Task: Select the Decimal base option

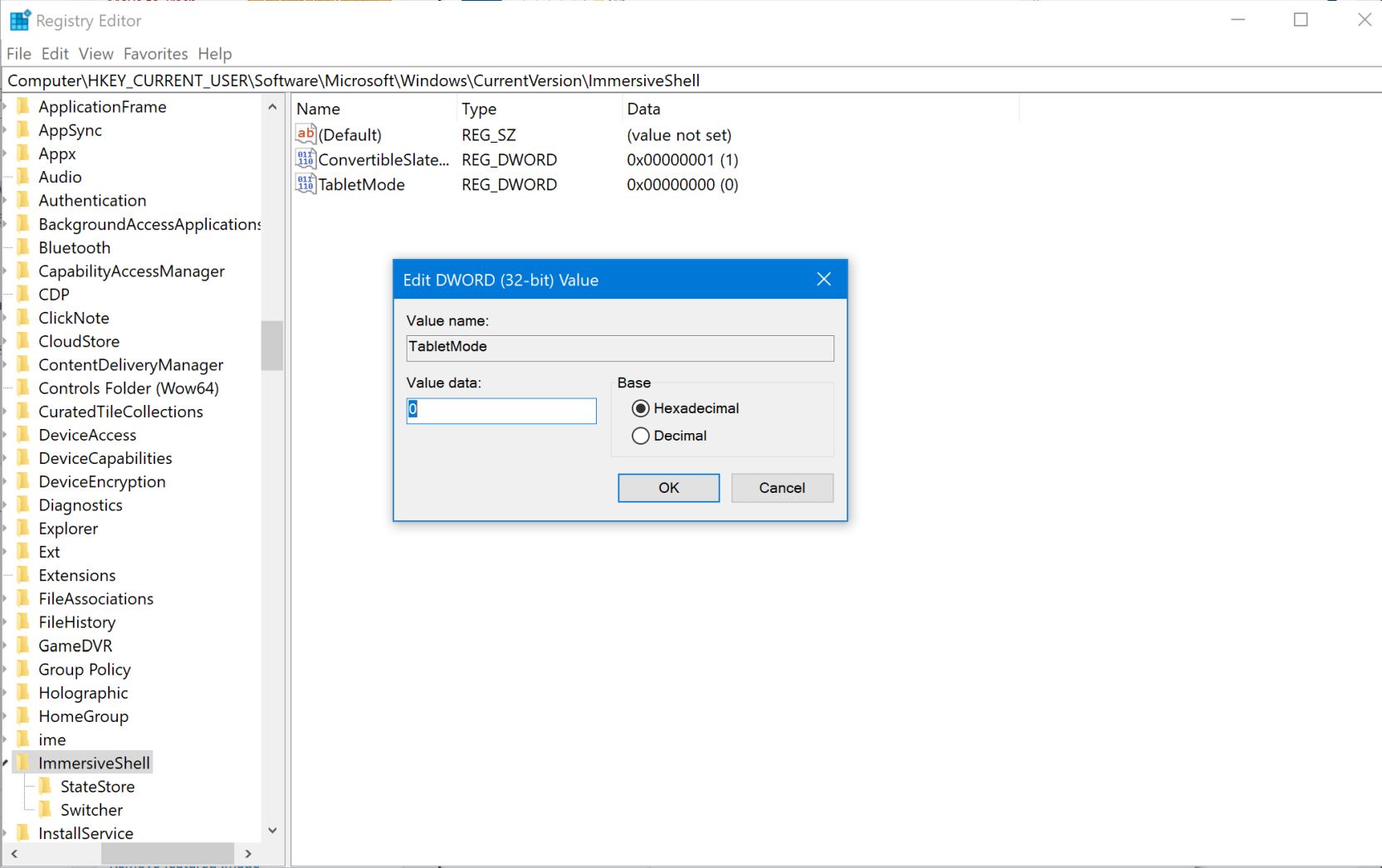Action: [640, 436]
